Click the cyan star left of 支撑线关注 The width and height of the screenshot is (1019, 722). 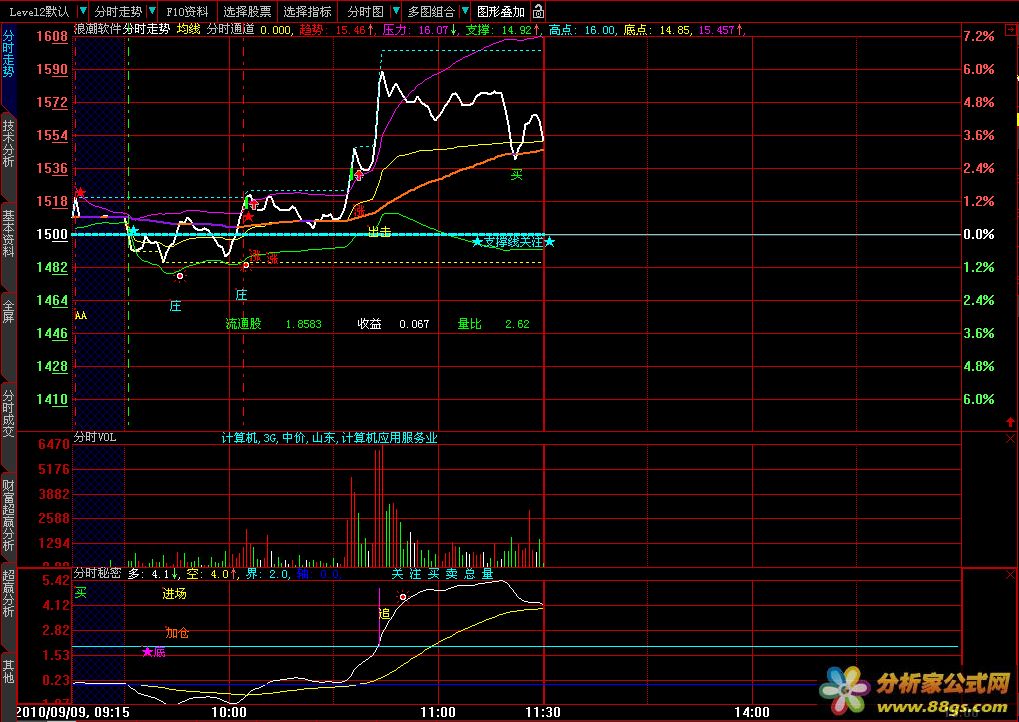coord(477,242)
